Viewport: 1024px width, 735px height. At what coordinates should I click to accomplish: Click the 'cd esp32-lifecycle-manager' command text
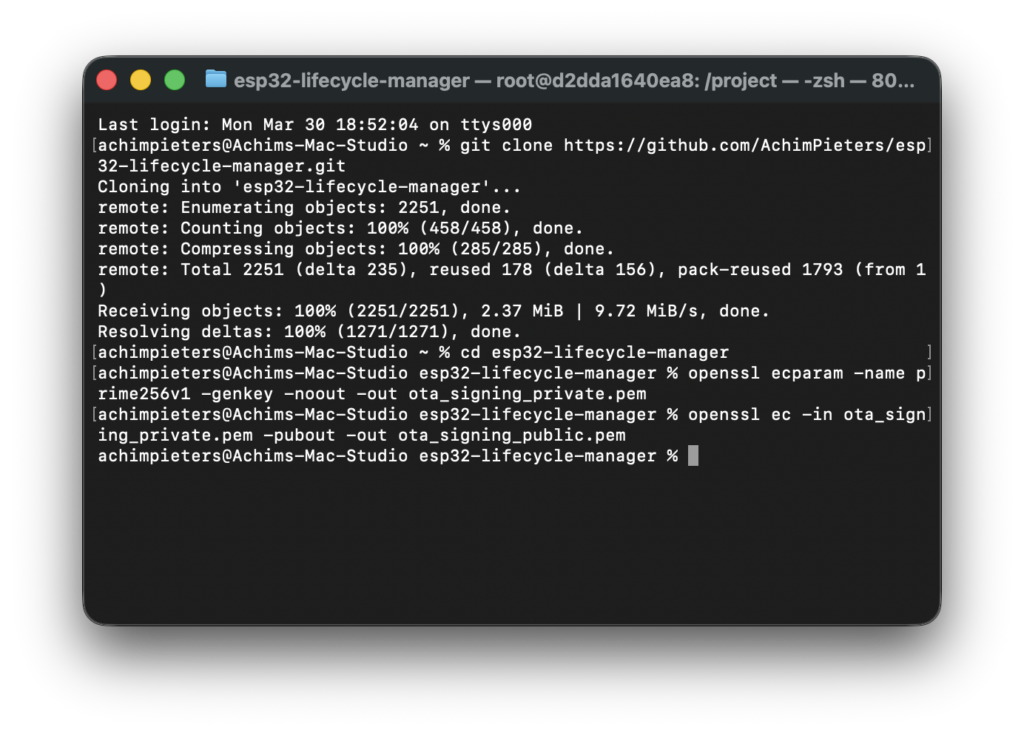click(594, 352)
